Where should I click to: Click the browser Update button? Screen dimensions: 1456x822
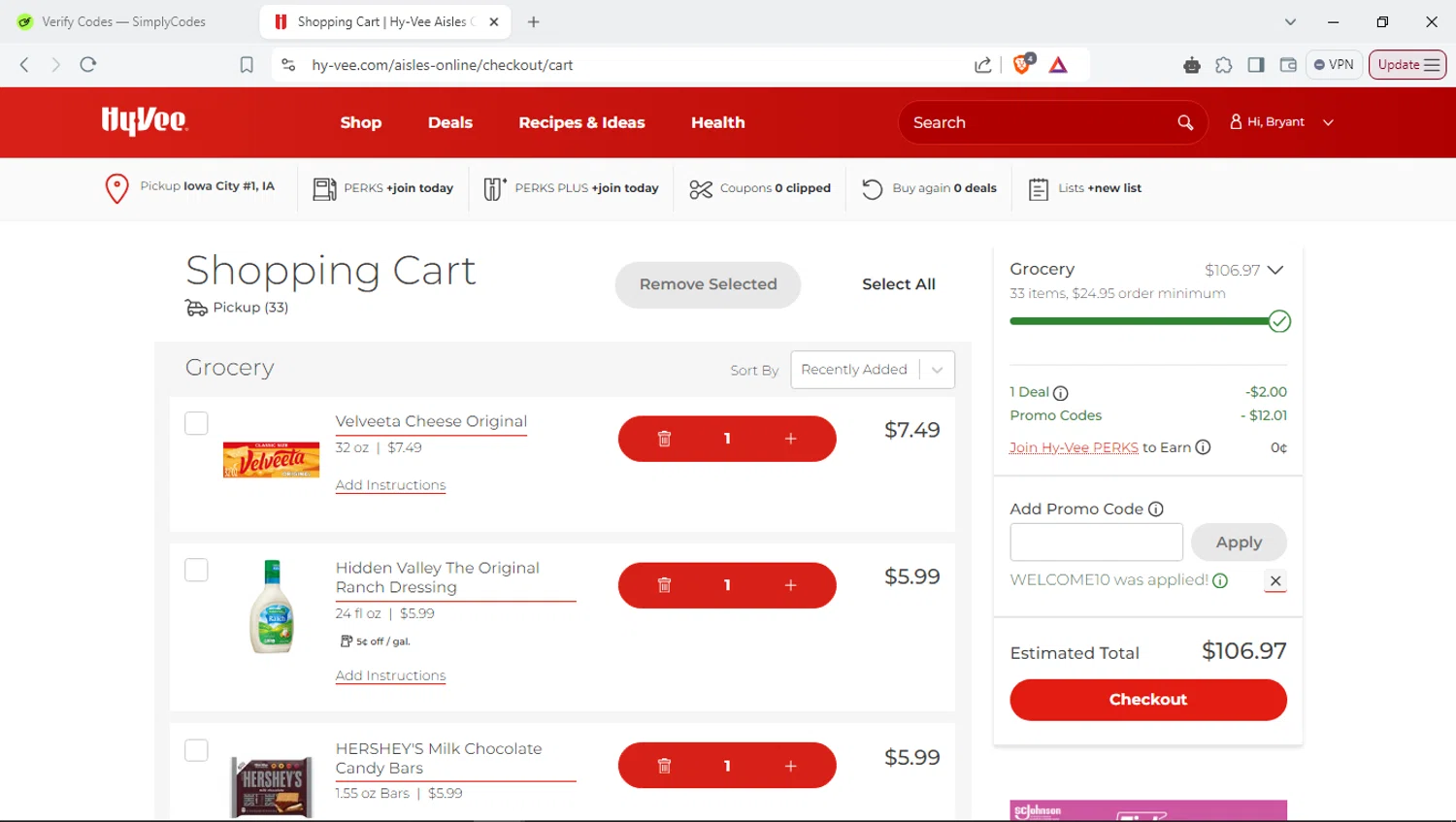pos(1407,64)
